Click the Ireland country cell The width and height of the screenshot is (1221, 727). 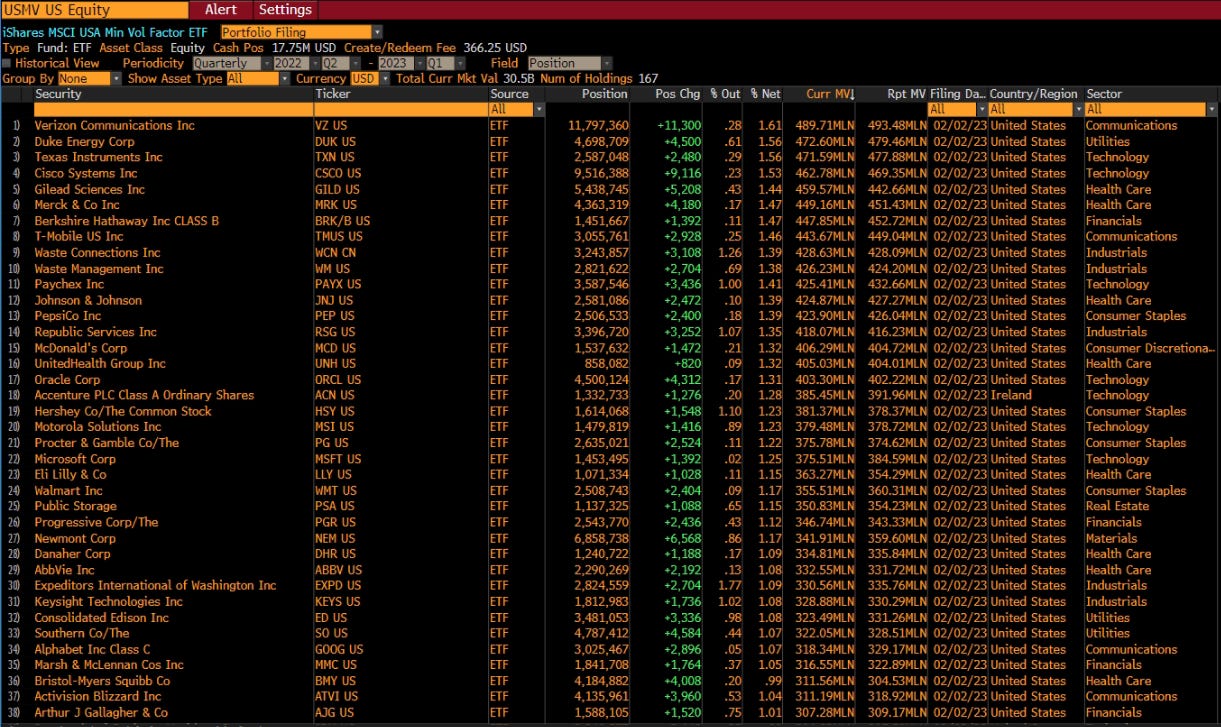tap(1011, 395)
